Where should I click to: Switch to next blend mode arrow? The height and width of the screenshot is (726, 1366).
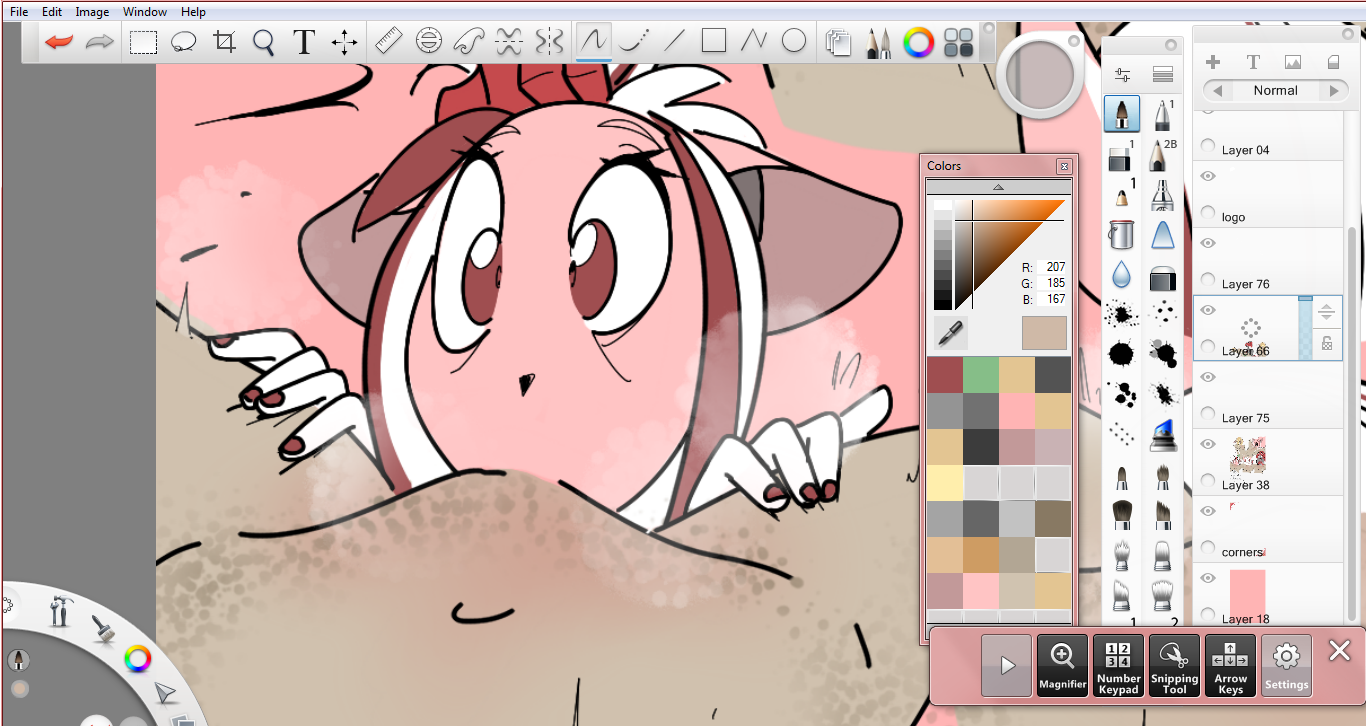[x=1333, y=90]
